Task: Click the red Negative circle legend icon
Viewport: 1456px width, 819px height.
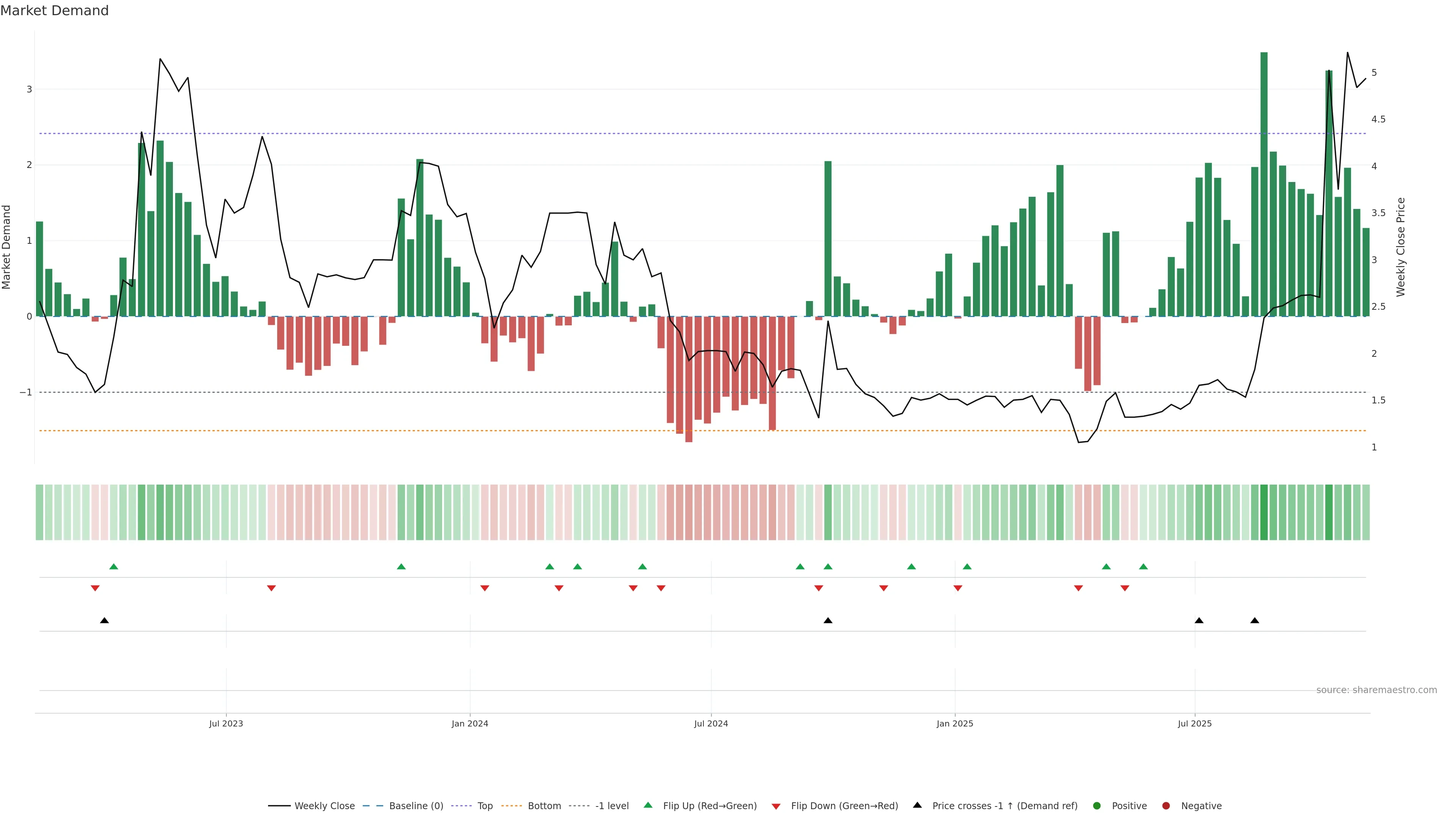Action: [1166, 805]
